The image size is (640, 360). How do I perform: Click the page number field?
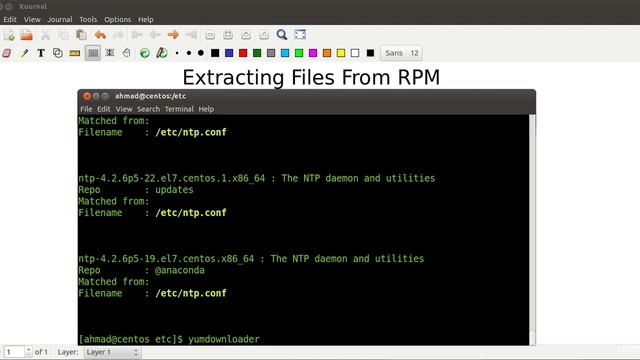tap(14, 352)
